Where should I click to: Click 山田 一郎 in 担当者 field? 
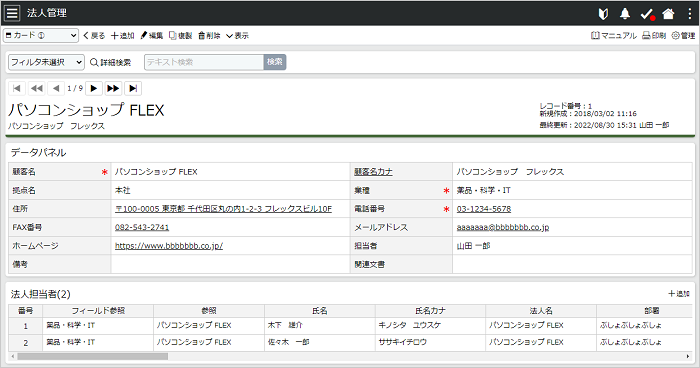(473, 246)
